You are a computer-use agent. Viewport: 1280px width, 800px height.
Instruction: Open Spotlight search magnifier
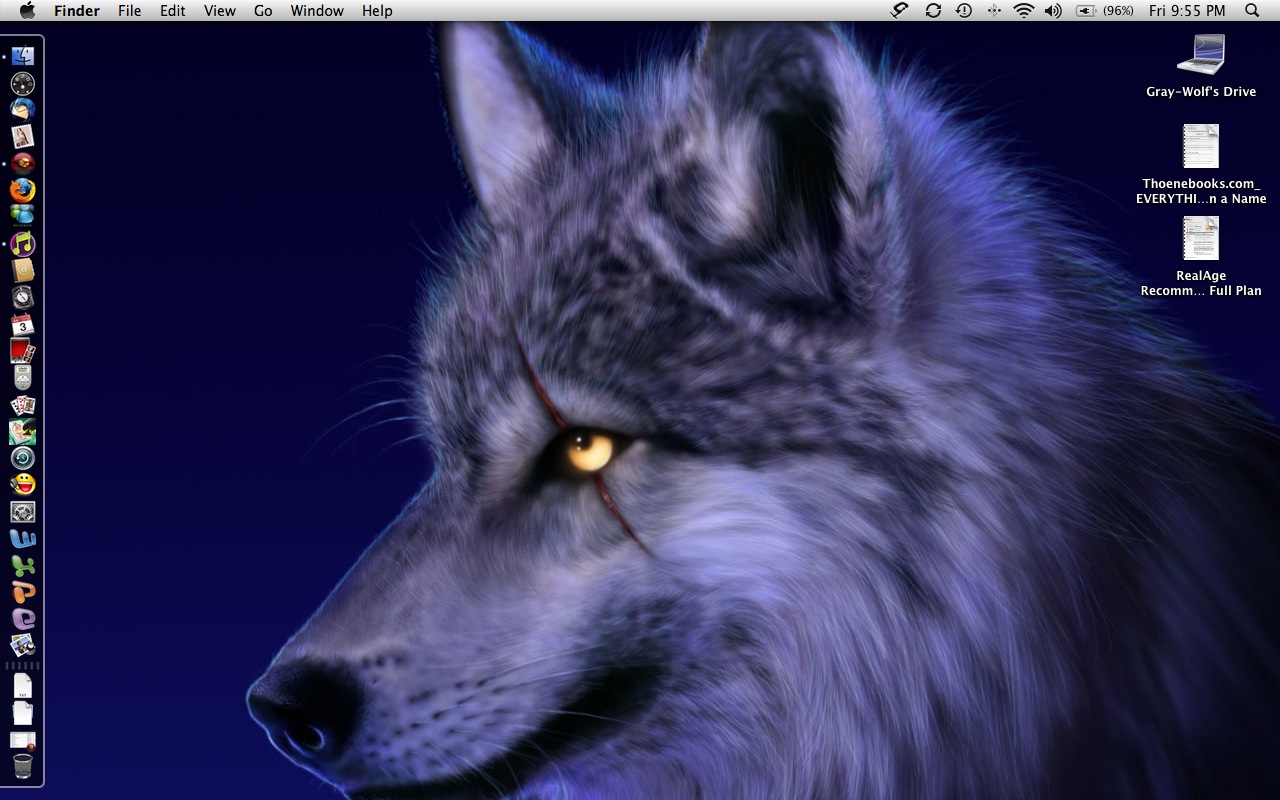(x=1252, y=10)
